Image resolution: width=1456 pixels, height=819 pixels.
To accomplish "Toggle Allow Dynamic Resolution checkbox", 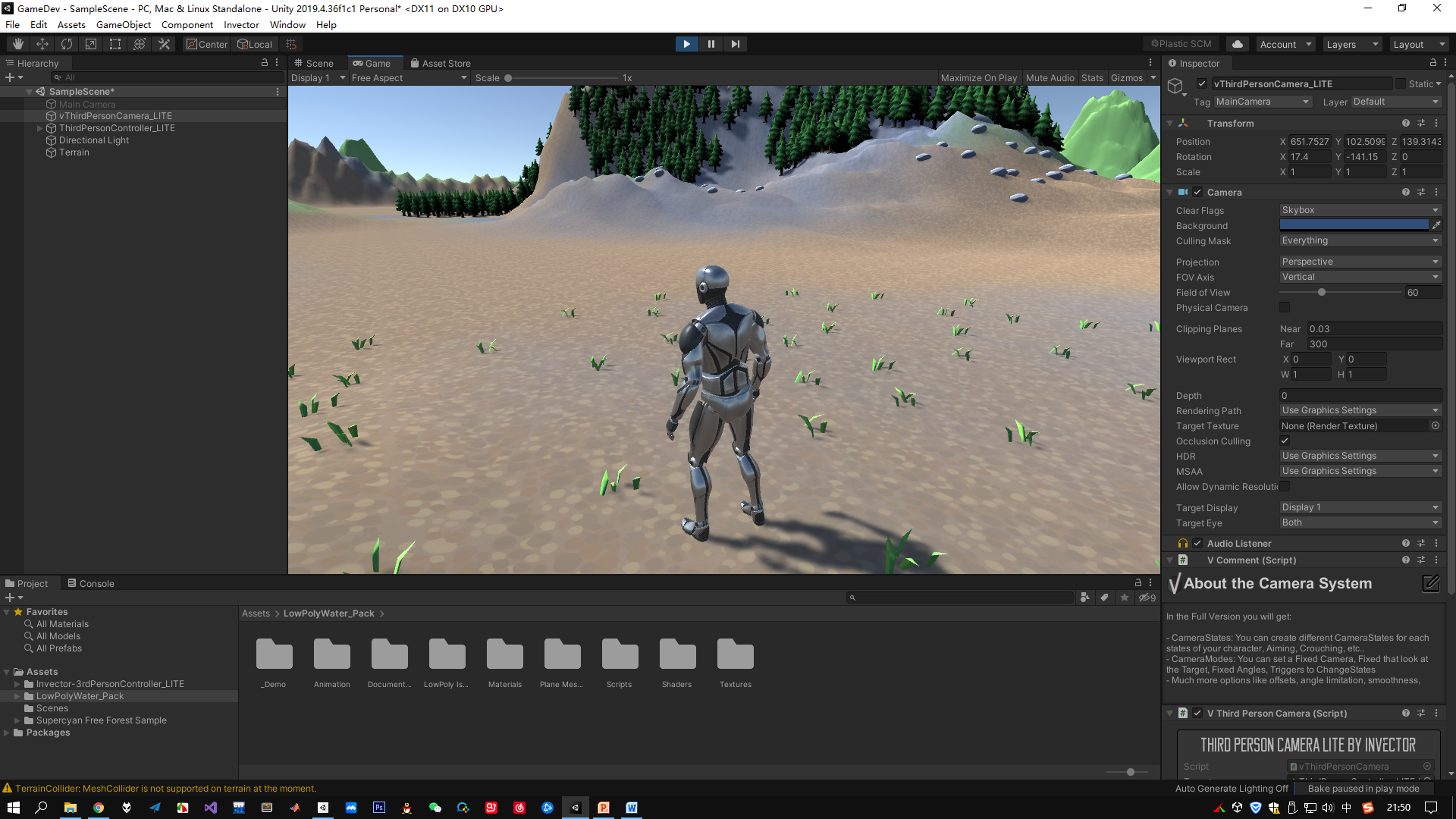I will tap(1285, 486).
